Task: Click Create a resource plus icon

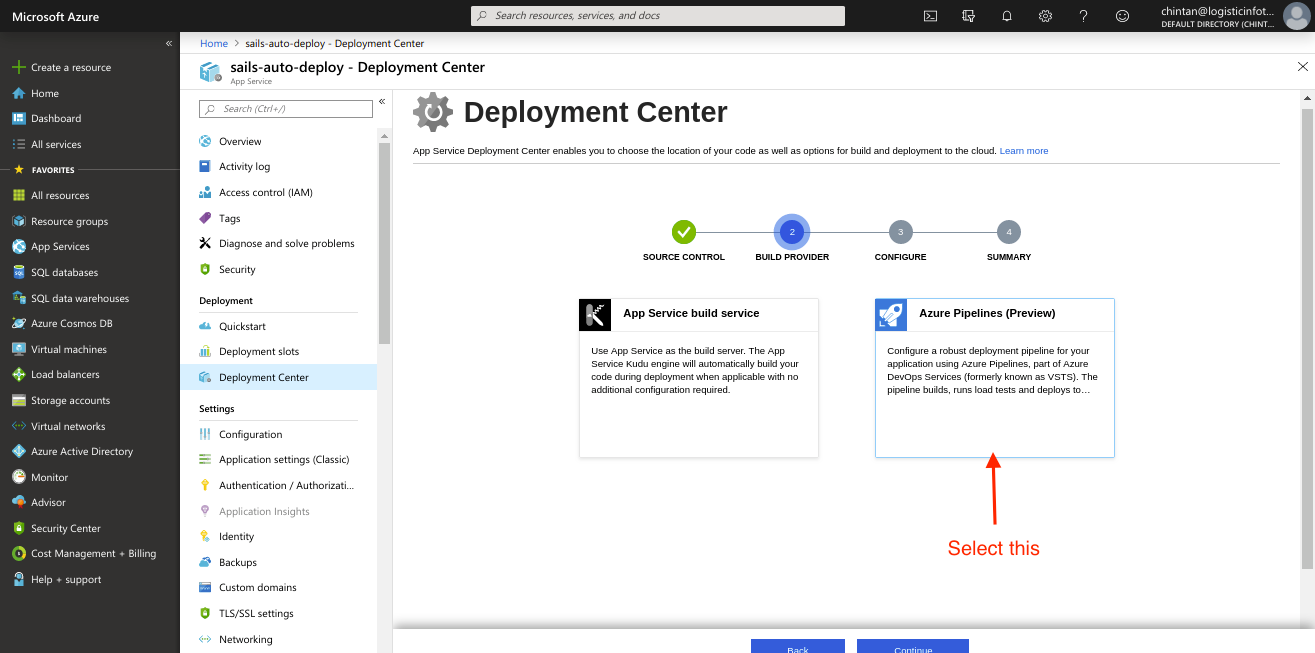Action: tap(18, 67)
